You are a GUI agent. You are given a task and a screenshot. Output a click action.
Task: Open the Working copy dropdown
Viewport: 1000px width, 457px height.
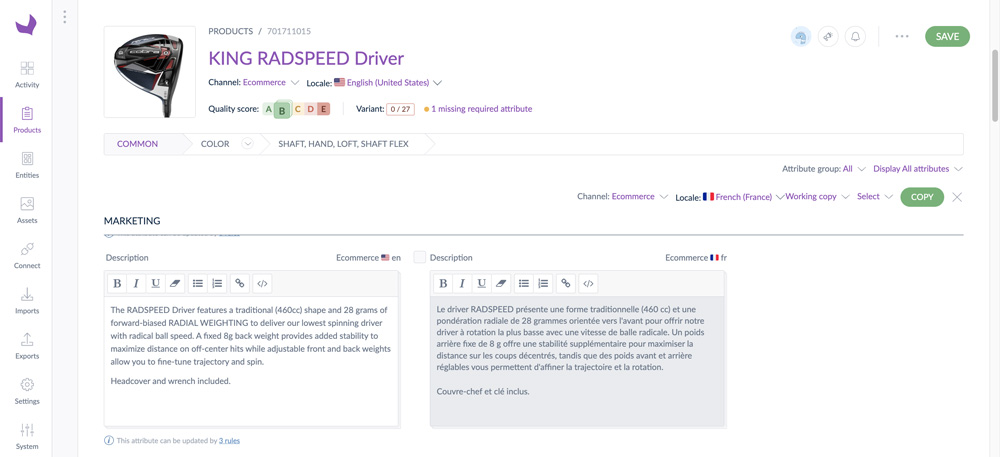pyautogui.click(x=818, y=196)
